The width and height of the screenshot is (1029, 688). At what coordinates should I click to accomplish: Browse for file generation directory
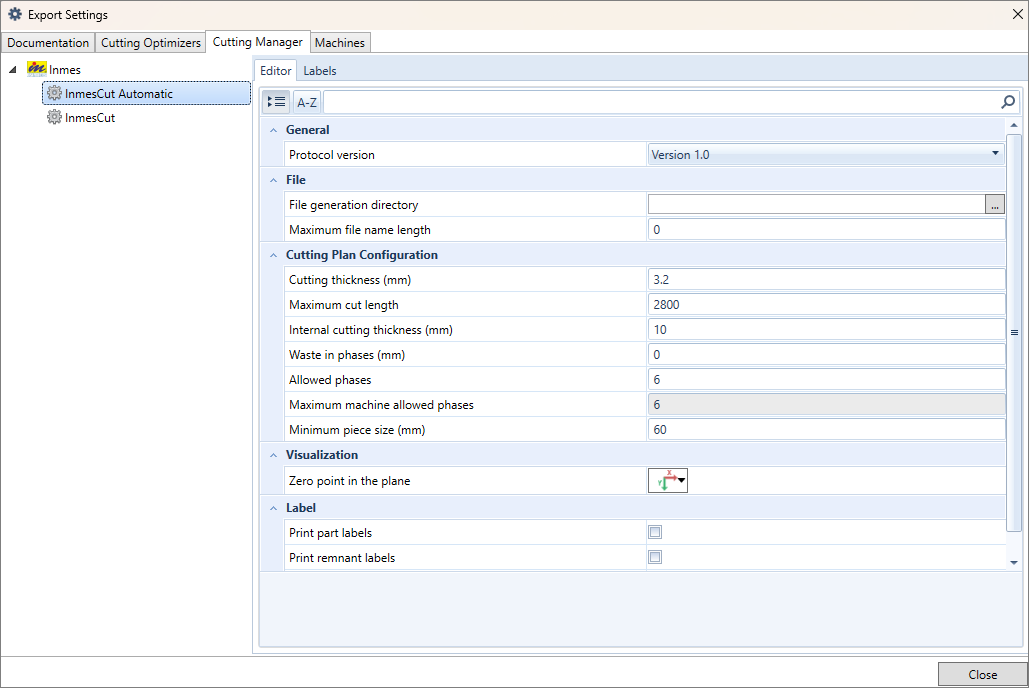[x=995, y=205]
